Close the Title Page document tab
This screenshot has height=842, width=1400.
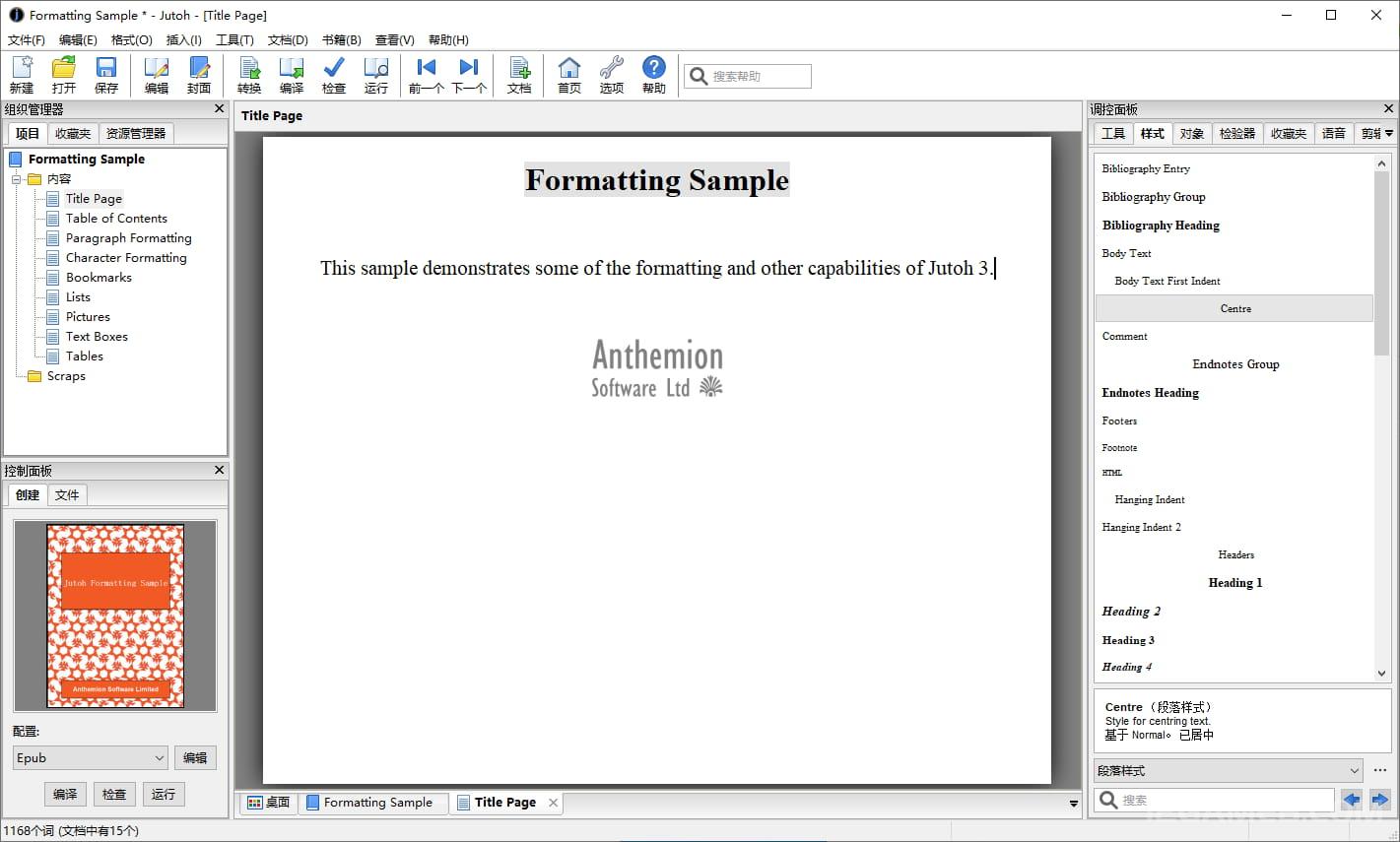click(x=554, y=803)
